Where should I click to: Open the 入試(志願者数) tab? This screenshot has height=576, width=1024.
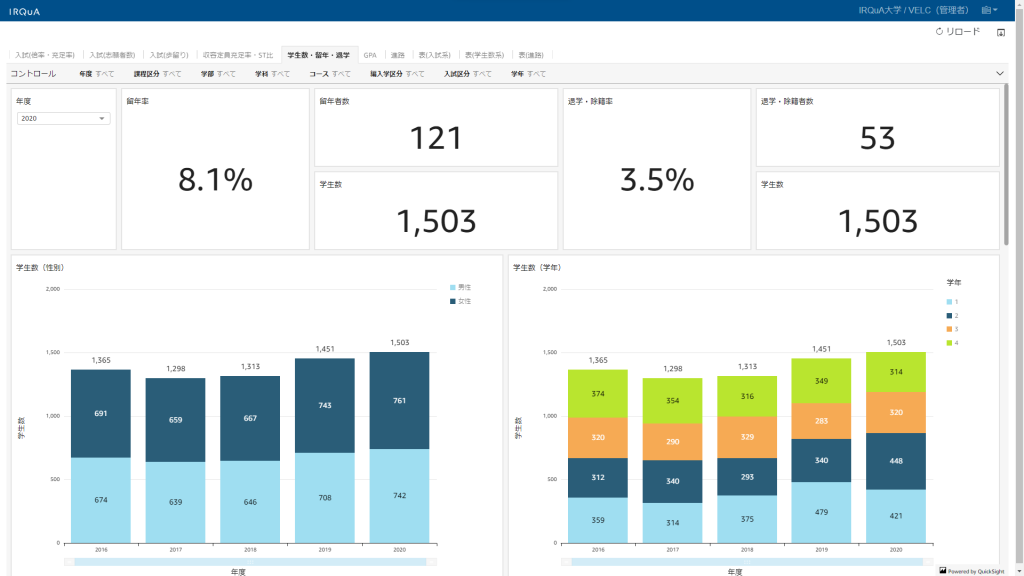[112, 55]
